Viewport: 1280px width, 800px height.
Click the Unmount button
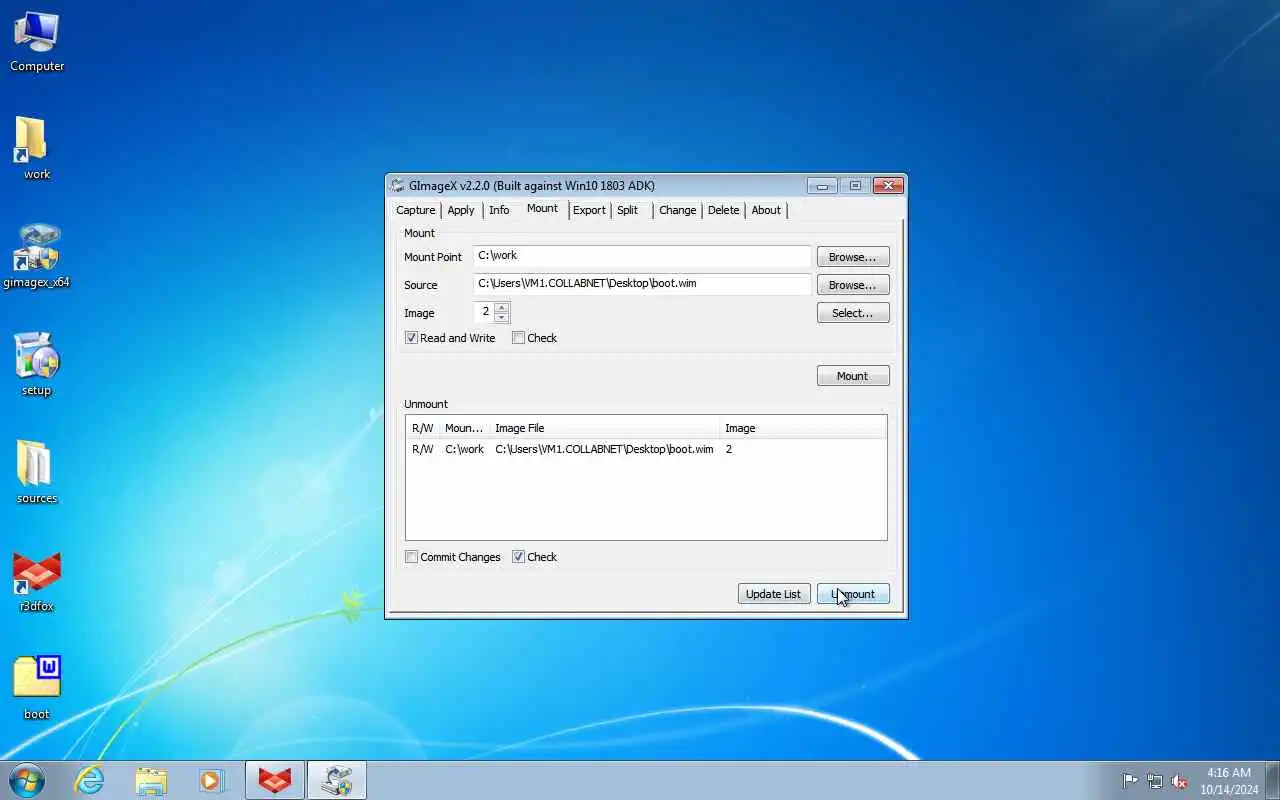[x=853, y=594]
